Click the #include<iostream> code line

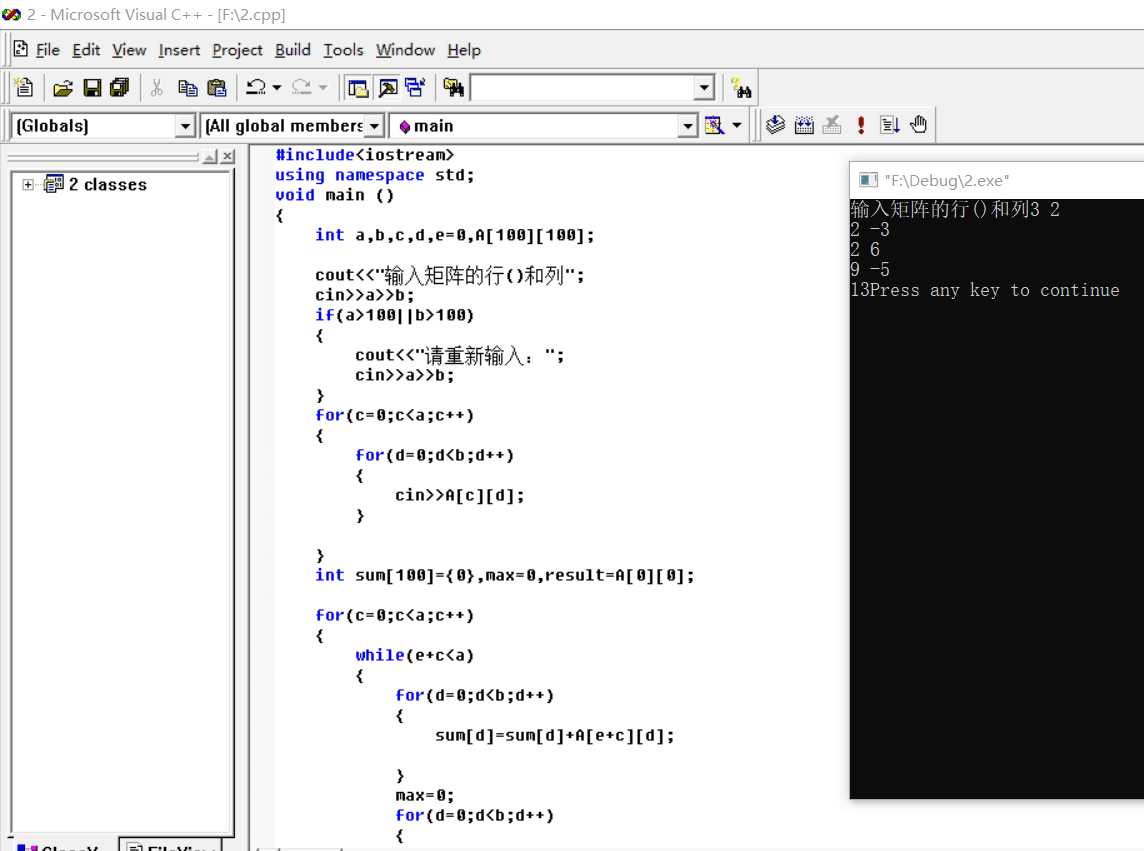tap(364, 155)
